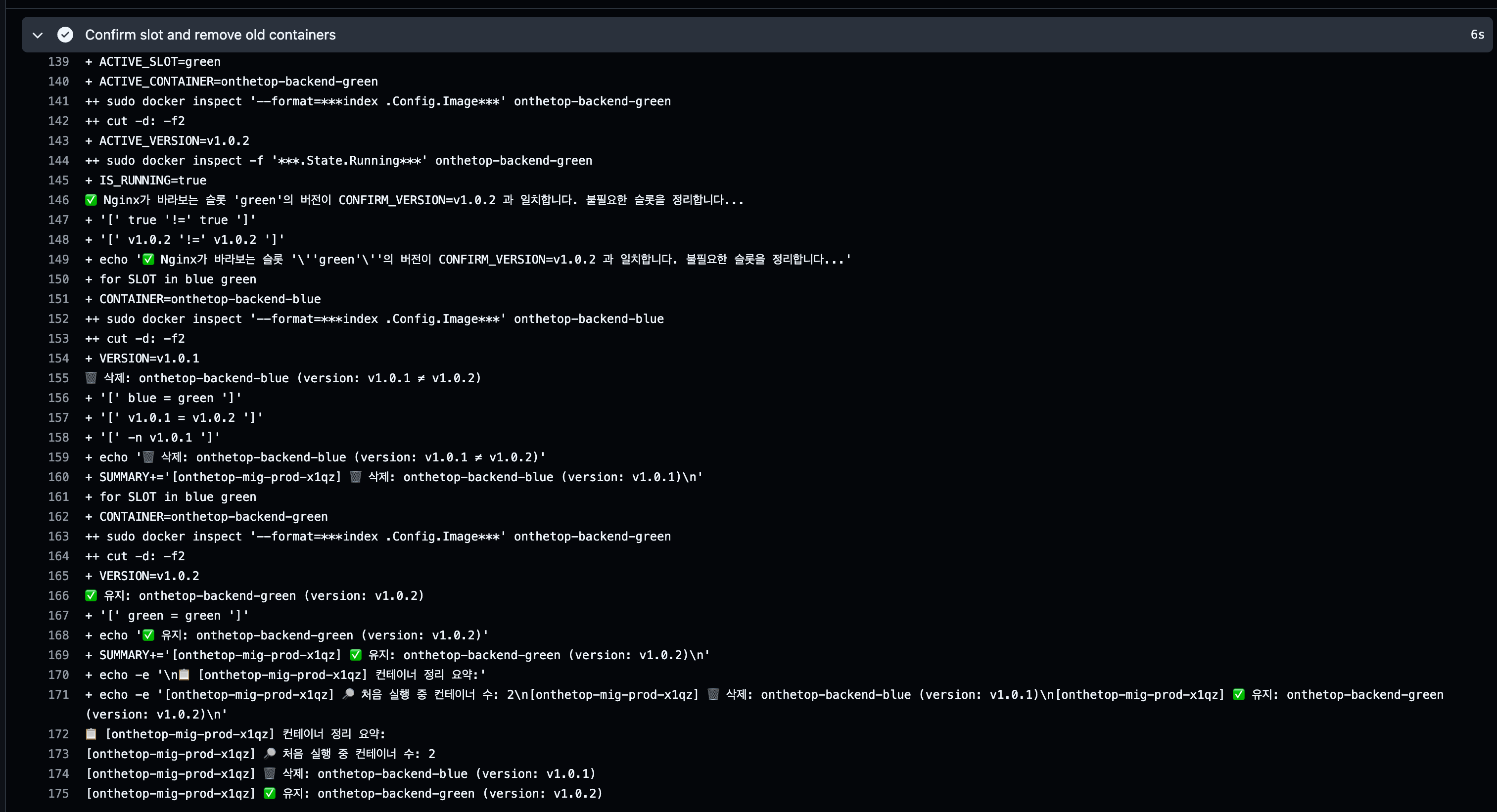
Task: Click check emoji in line 169 SUMMARY
Action: click(356, 655)
